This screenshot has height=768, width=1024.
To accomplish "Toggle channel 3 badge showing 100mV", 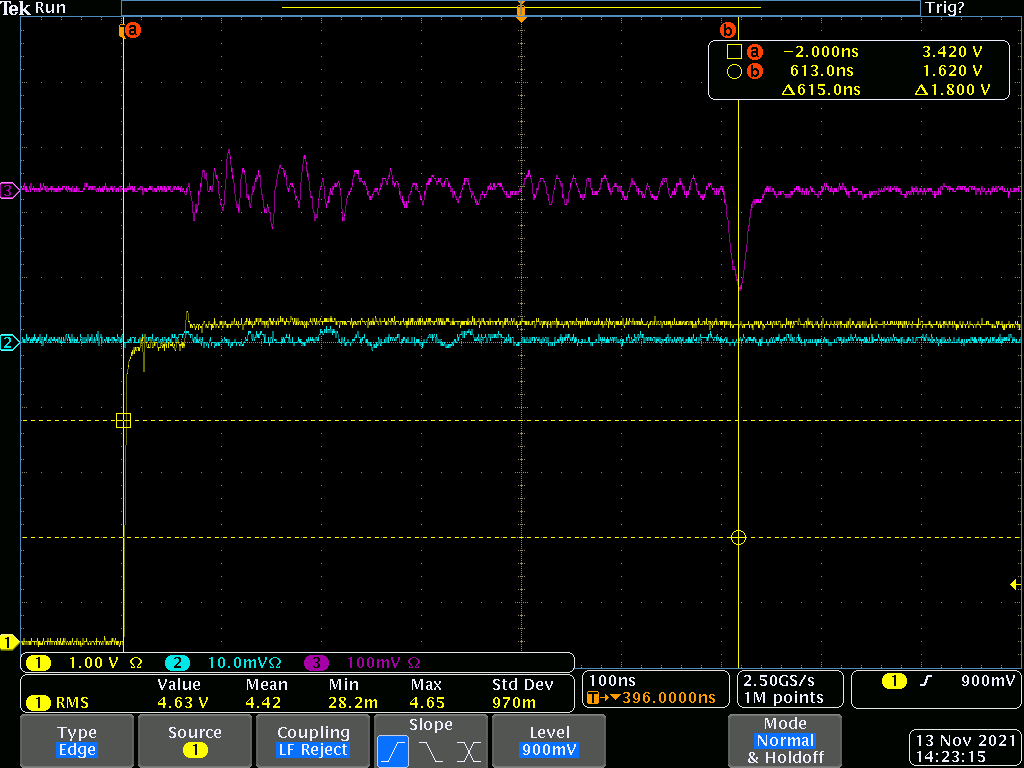I will pos(363,663).
